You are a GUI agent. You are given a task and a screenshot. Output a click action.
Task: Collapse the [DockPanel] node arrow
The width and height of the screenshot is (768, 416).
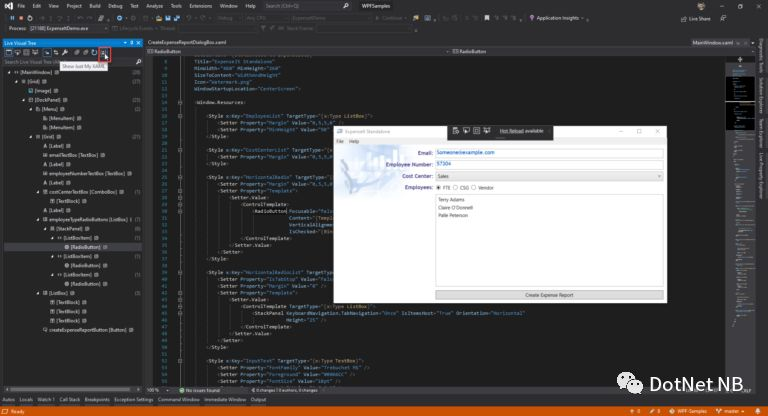click(x=24, y=100)
